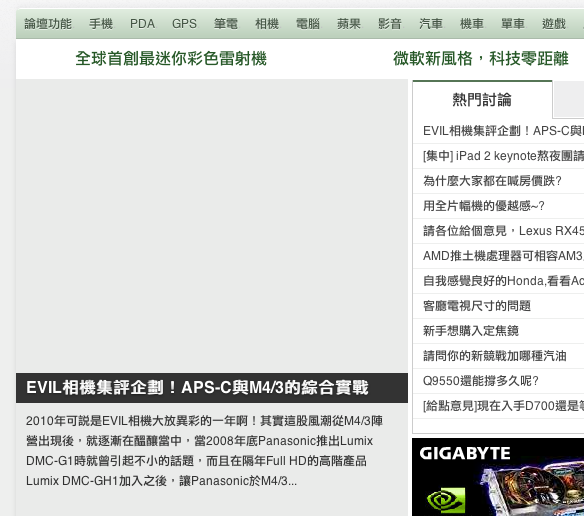Open the GIGABYTE advertisement banner

point(498,477)
